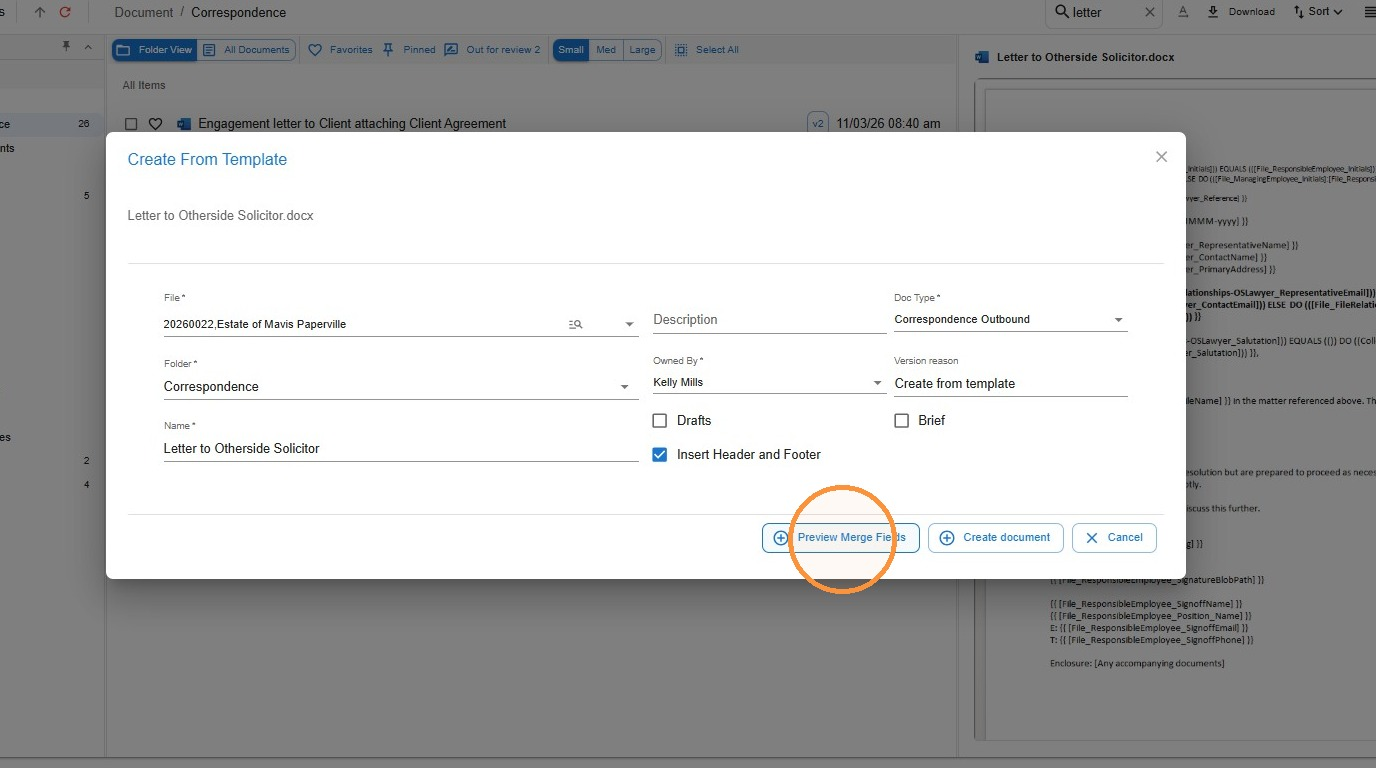Switch to All Documents view
1376x768 pixels.
[x=246, y=50]
